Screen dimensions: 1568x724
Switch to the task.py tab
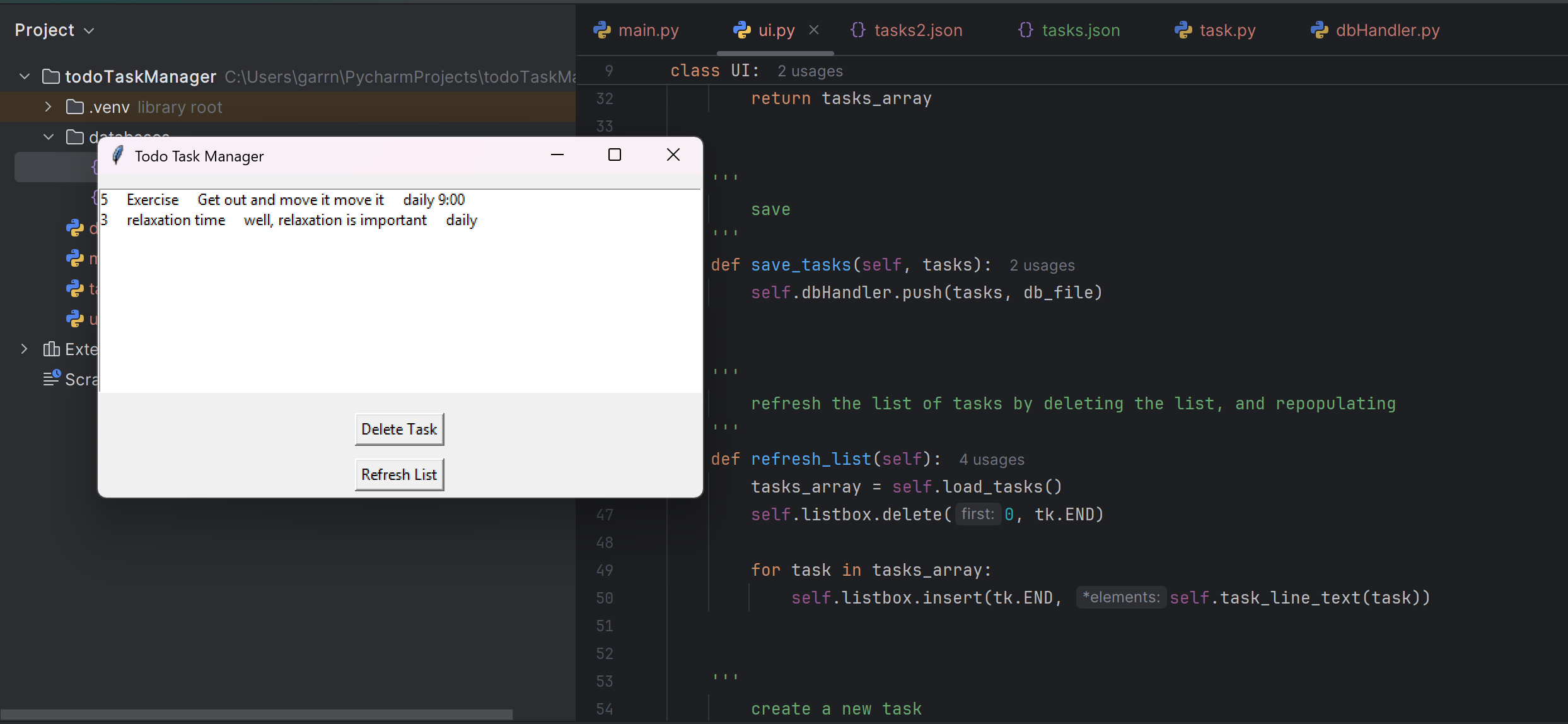(1228, 30)
